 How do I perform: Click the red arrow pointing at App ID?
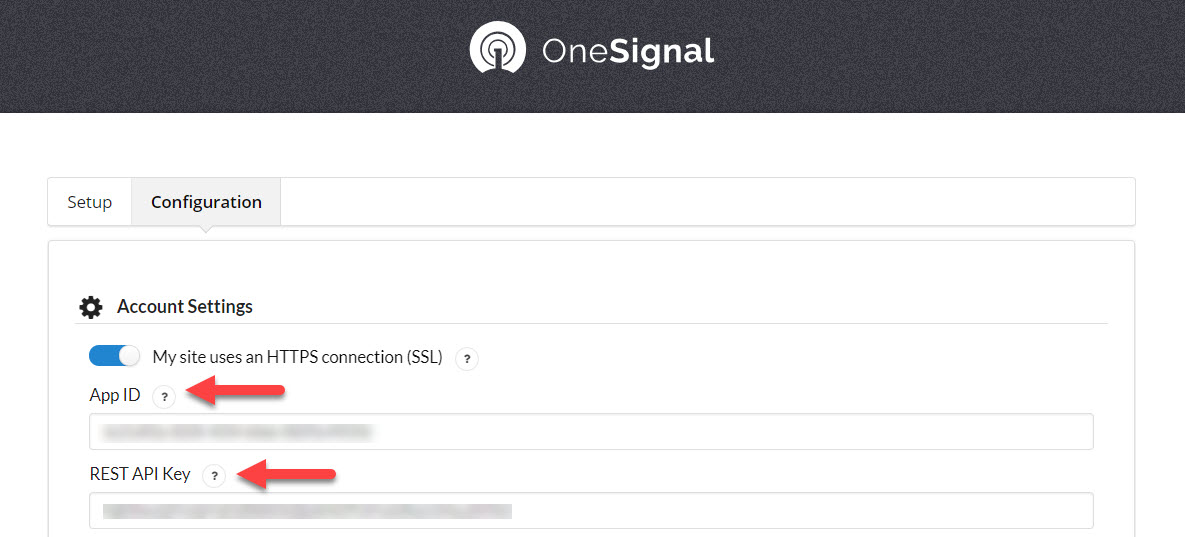tap(234, 393)
